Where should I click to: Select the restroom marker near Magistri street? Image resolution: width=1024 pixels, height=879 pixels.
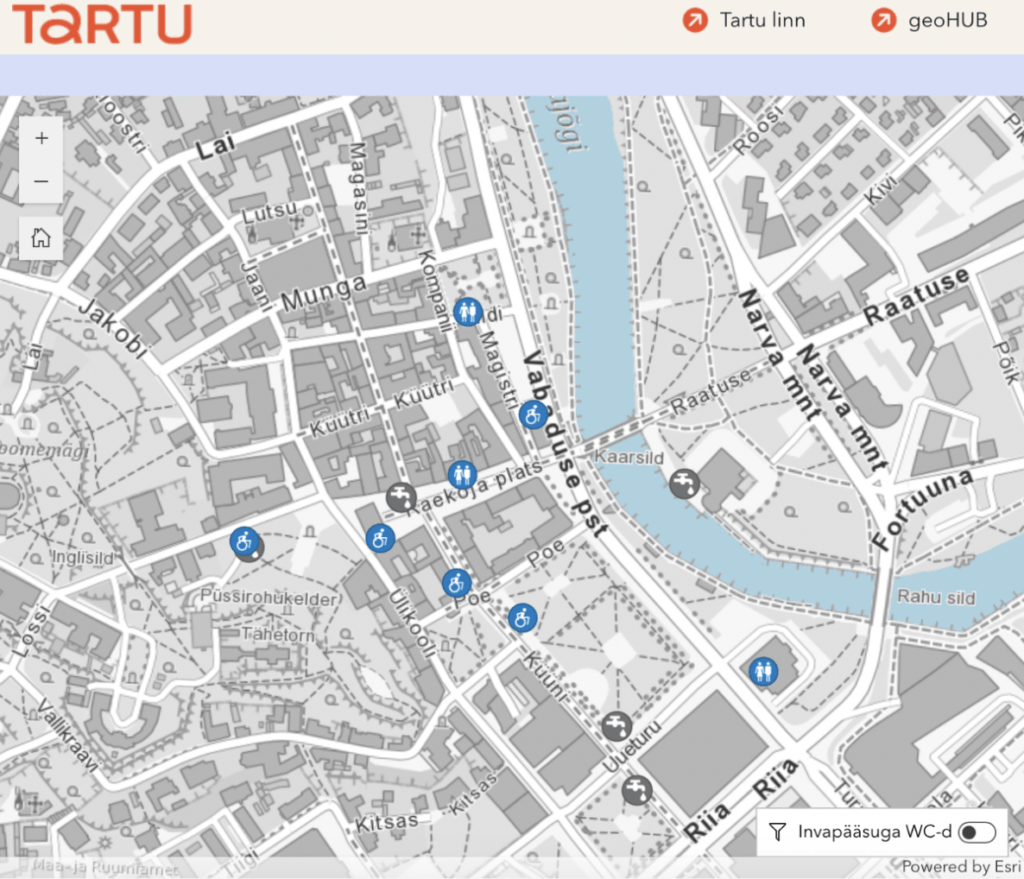point(467,312)
